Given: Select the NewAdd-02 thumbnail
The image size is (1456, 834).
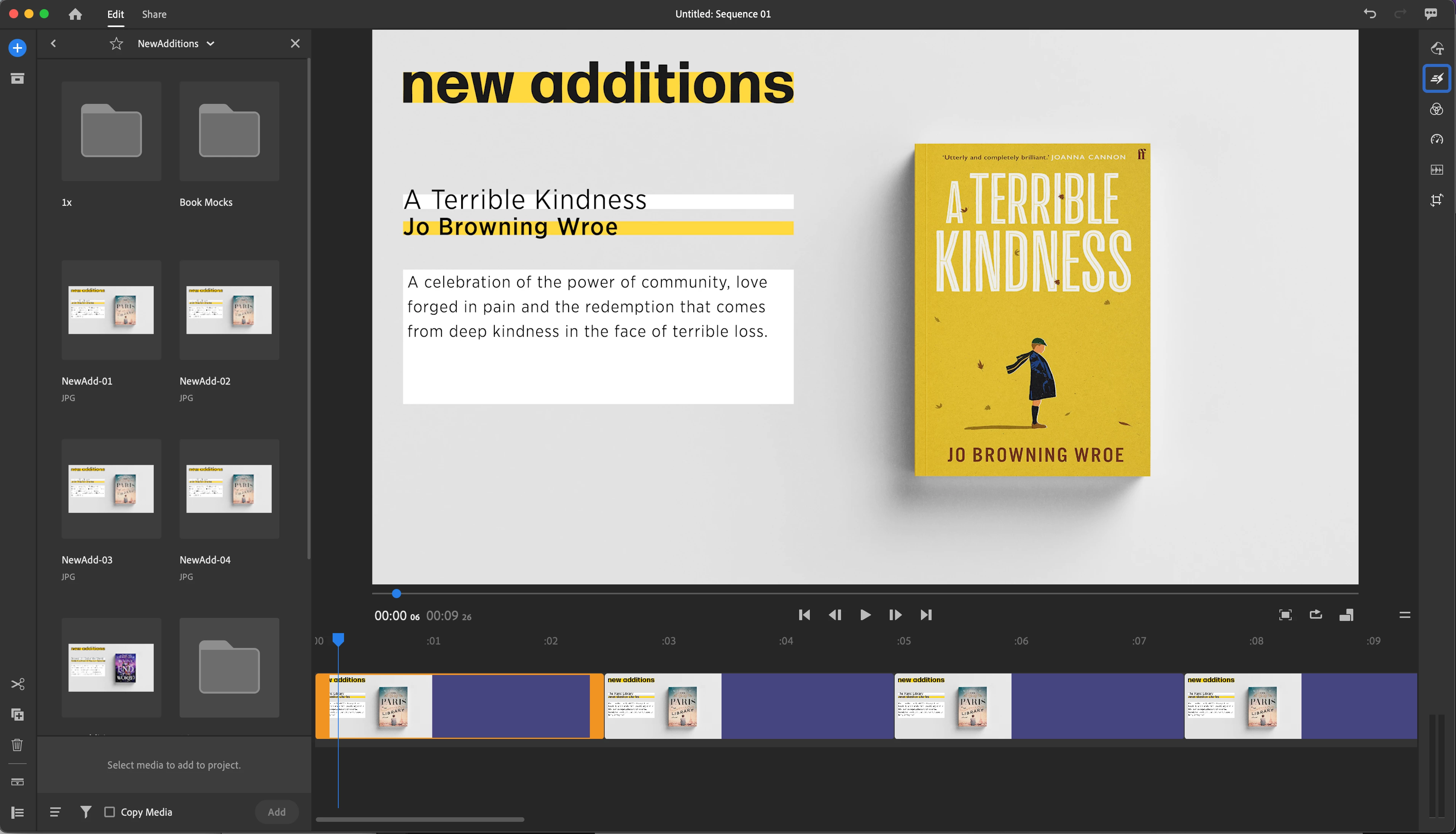Looking at the screenshot, I should (x=229, y=310).
